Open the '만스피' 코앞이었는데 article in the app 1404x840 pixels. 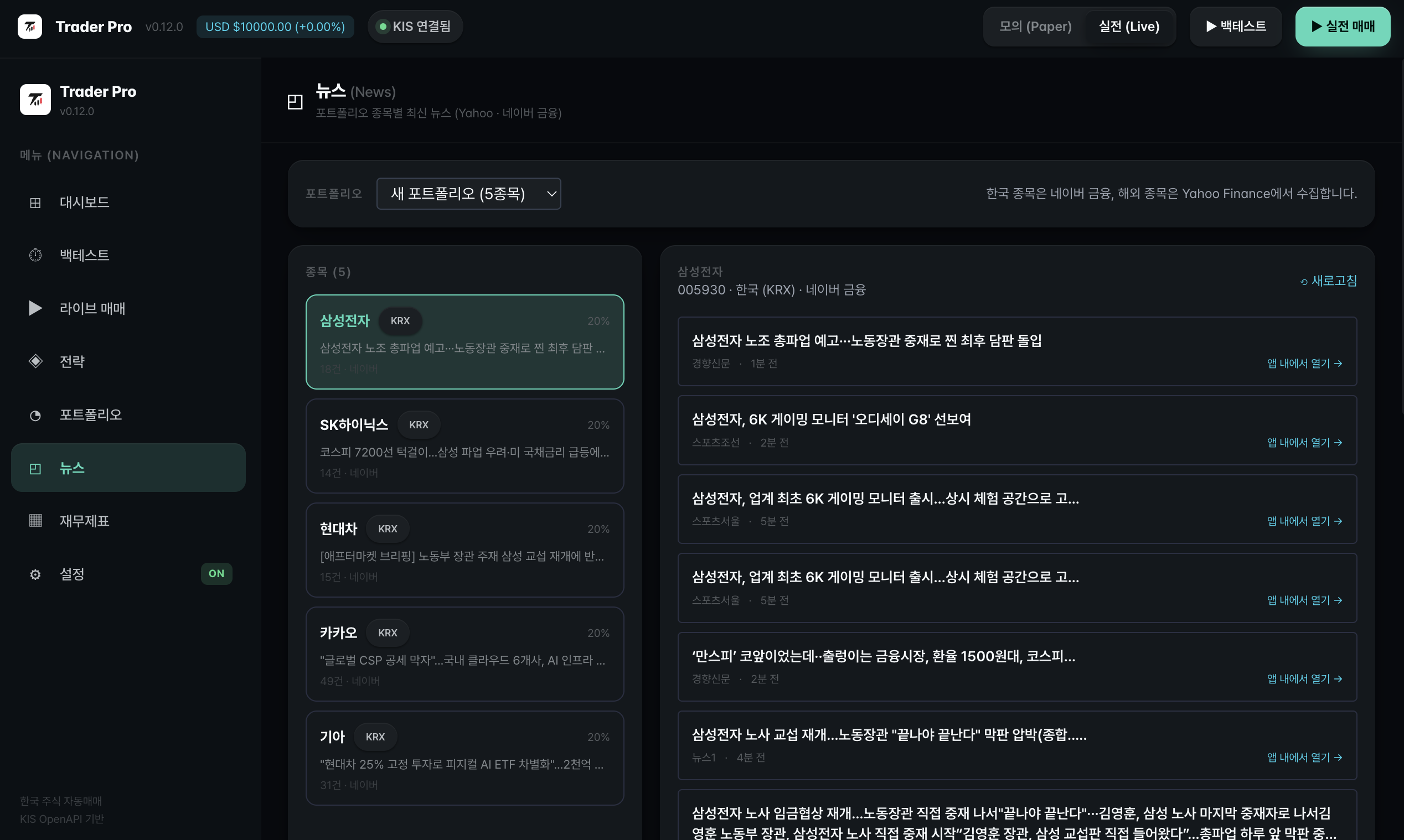click(1304, 679)
